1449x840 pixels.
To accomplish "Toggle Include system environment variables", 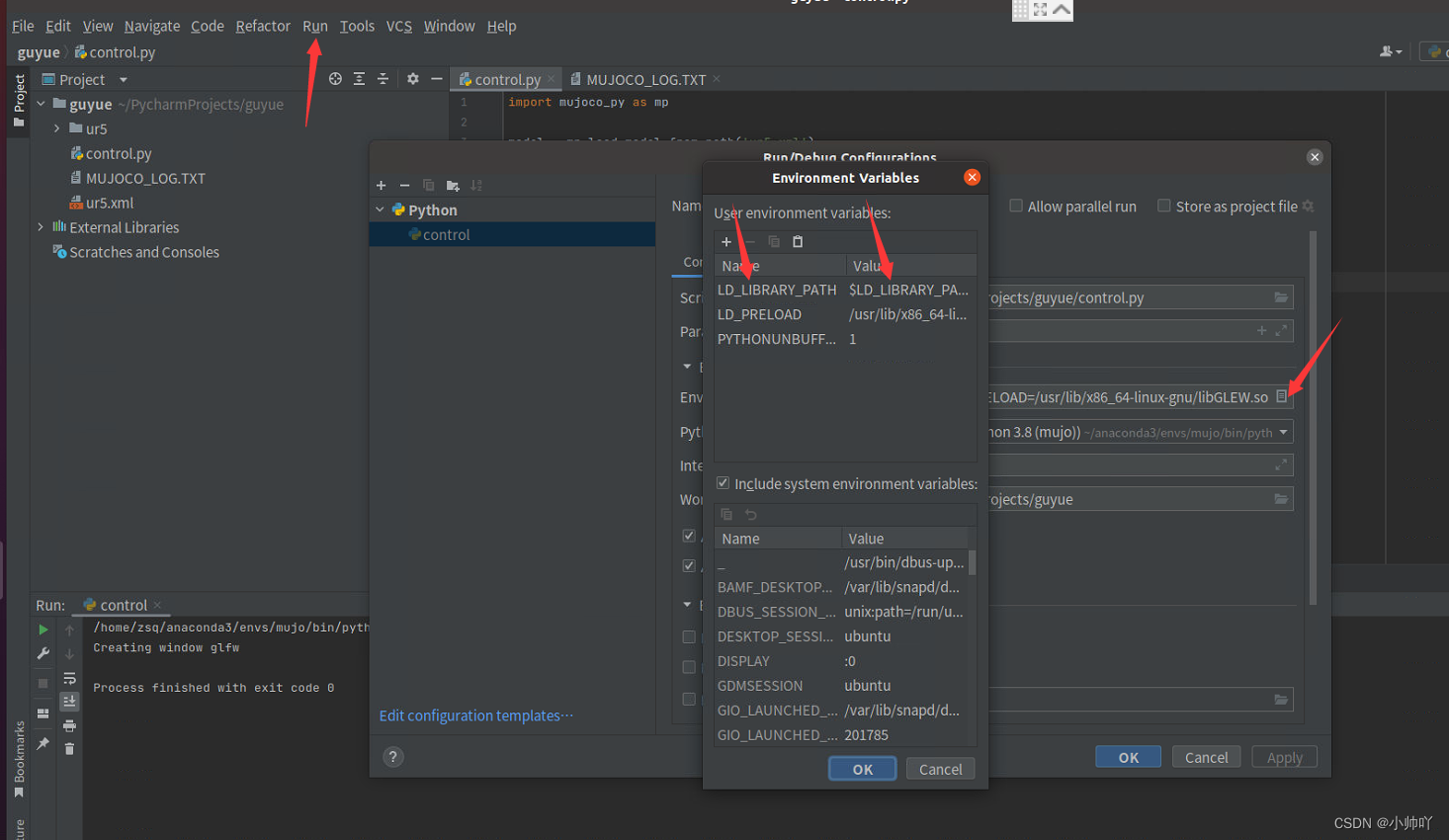I will coord(724,483).
